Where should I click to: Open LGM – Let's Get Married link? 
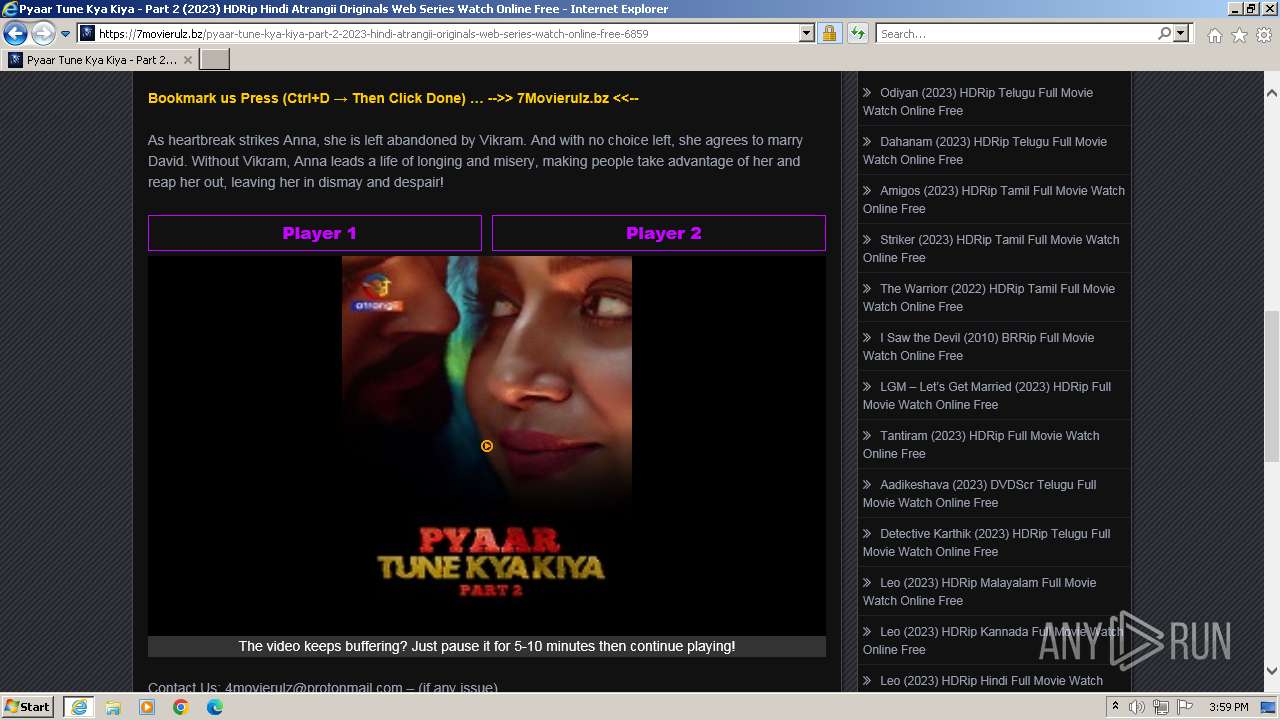(x=986, y=396)
